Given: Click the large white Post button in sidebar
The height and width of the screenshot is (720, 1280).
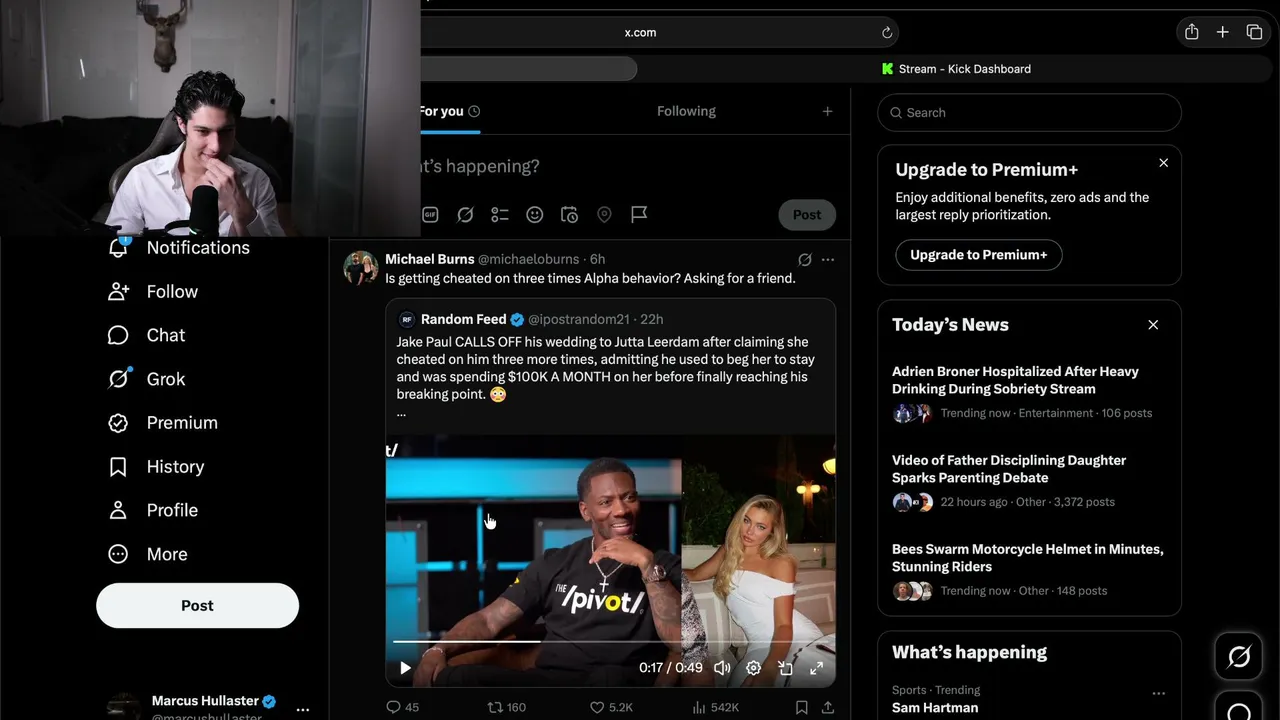Looking at the screenshot, I should [197, 606].
